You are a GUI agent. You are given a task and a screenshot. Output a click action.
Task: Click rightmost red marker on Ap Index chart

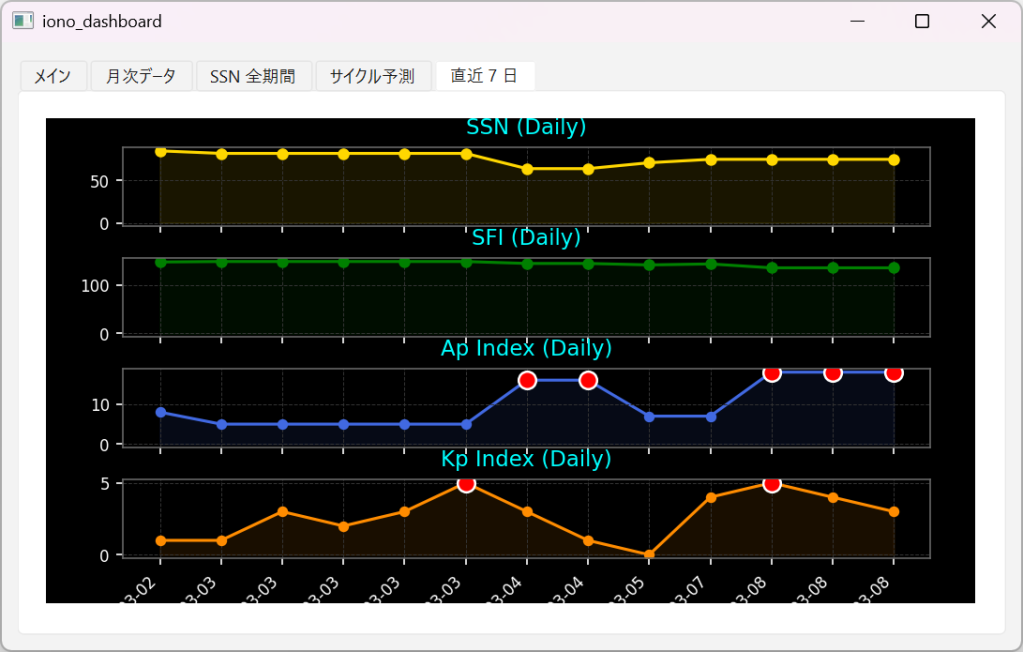pos(893,373)
